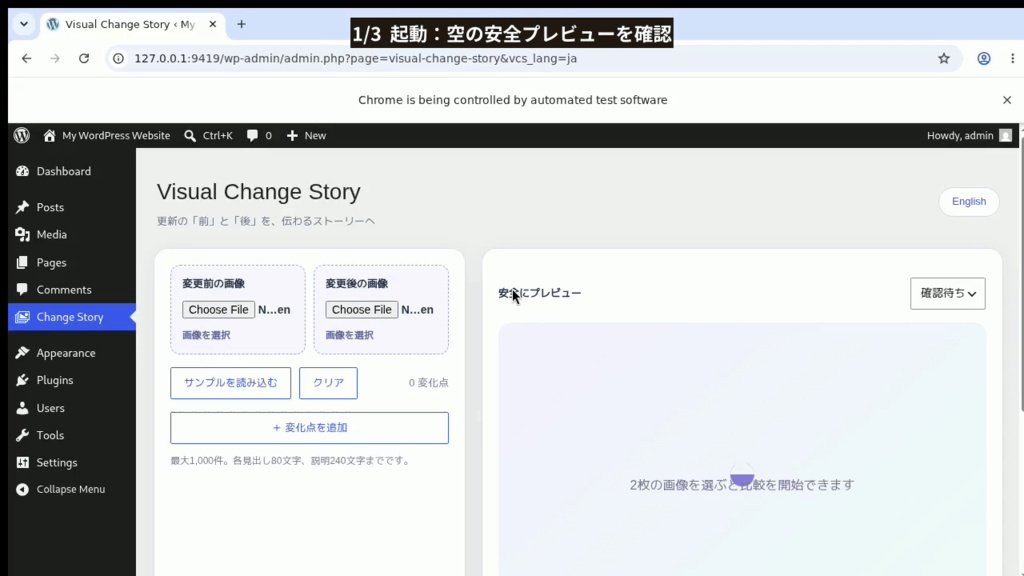This screenshot has height=576, width=1024.
Task: Open the tab search chevron dropdown
Action: click(24, 24)
